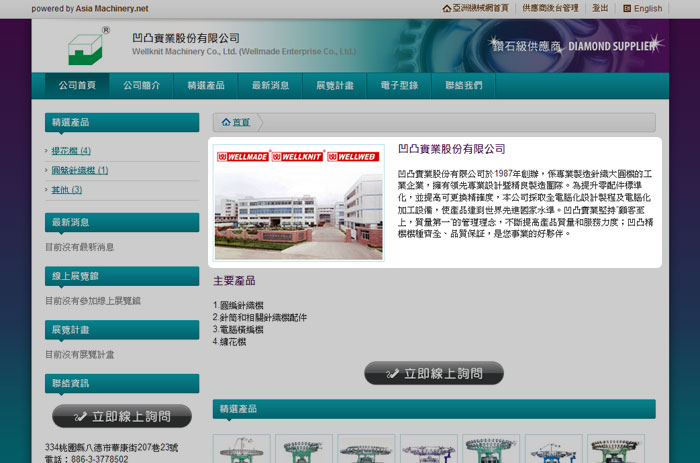Click the main 精選產品 section header bar
Viewport: 700px width, 463px height.
434,409
